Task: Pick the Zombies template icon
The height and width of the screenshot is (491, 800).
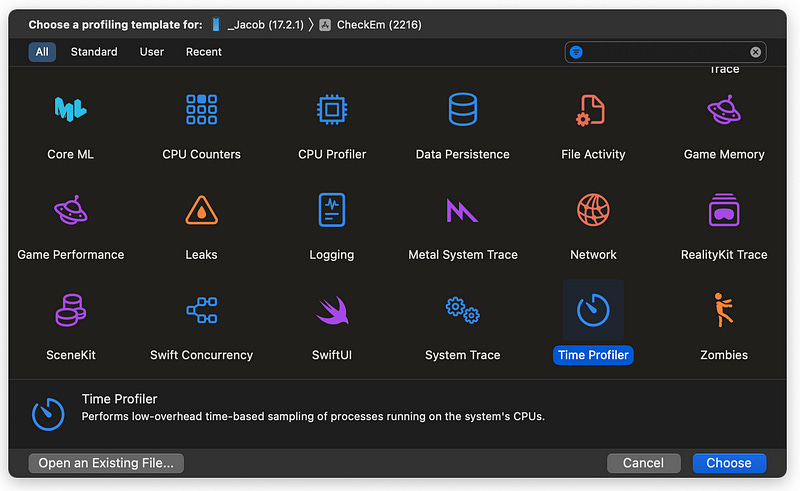Action: [x=723, y=310]
